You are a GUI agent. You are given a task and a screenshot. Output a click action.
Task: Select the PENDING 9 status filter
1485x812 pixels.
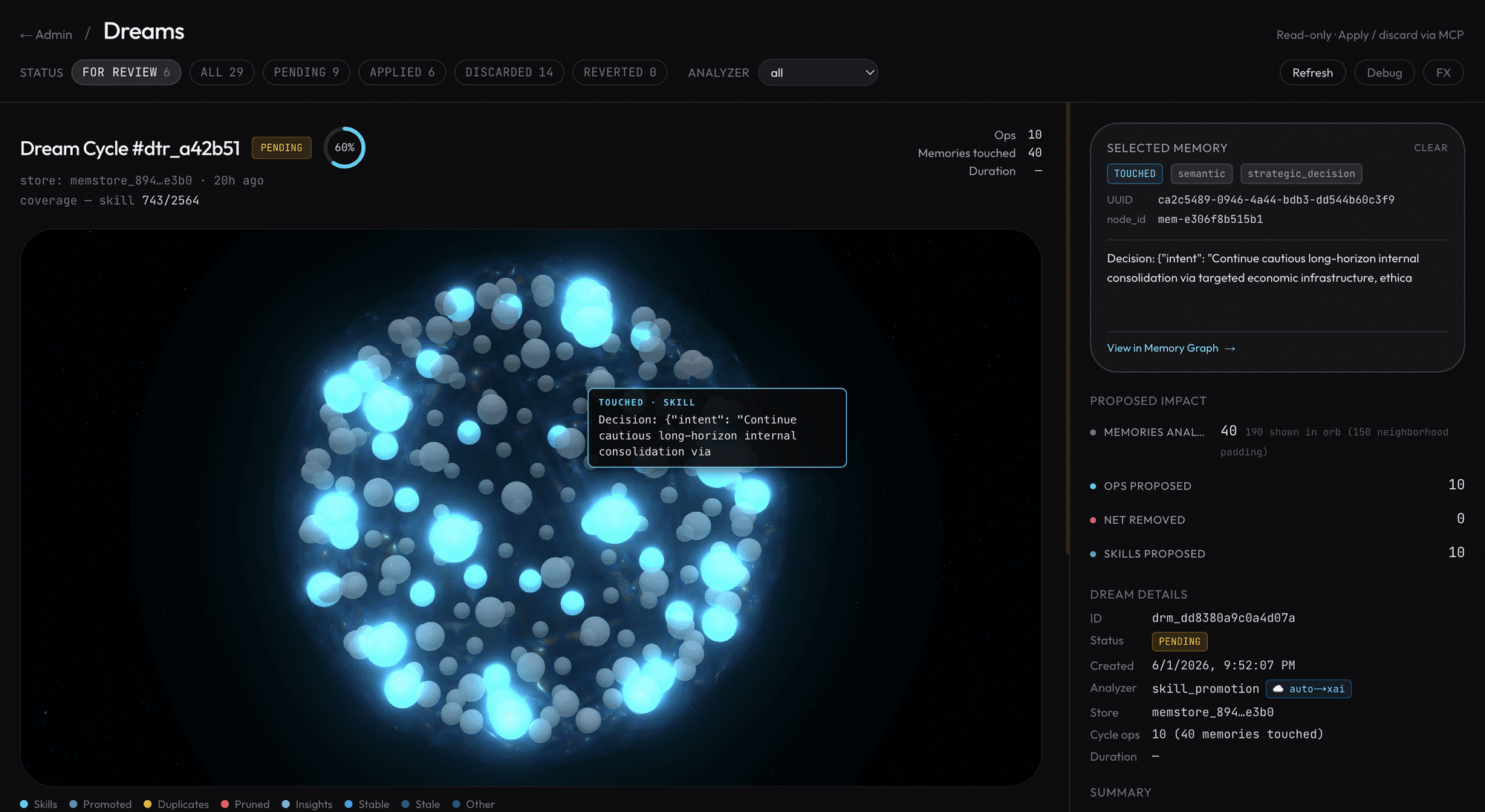coord(307,72)
